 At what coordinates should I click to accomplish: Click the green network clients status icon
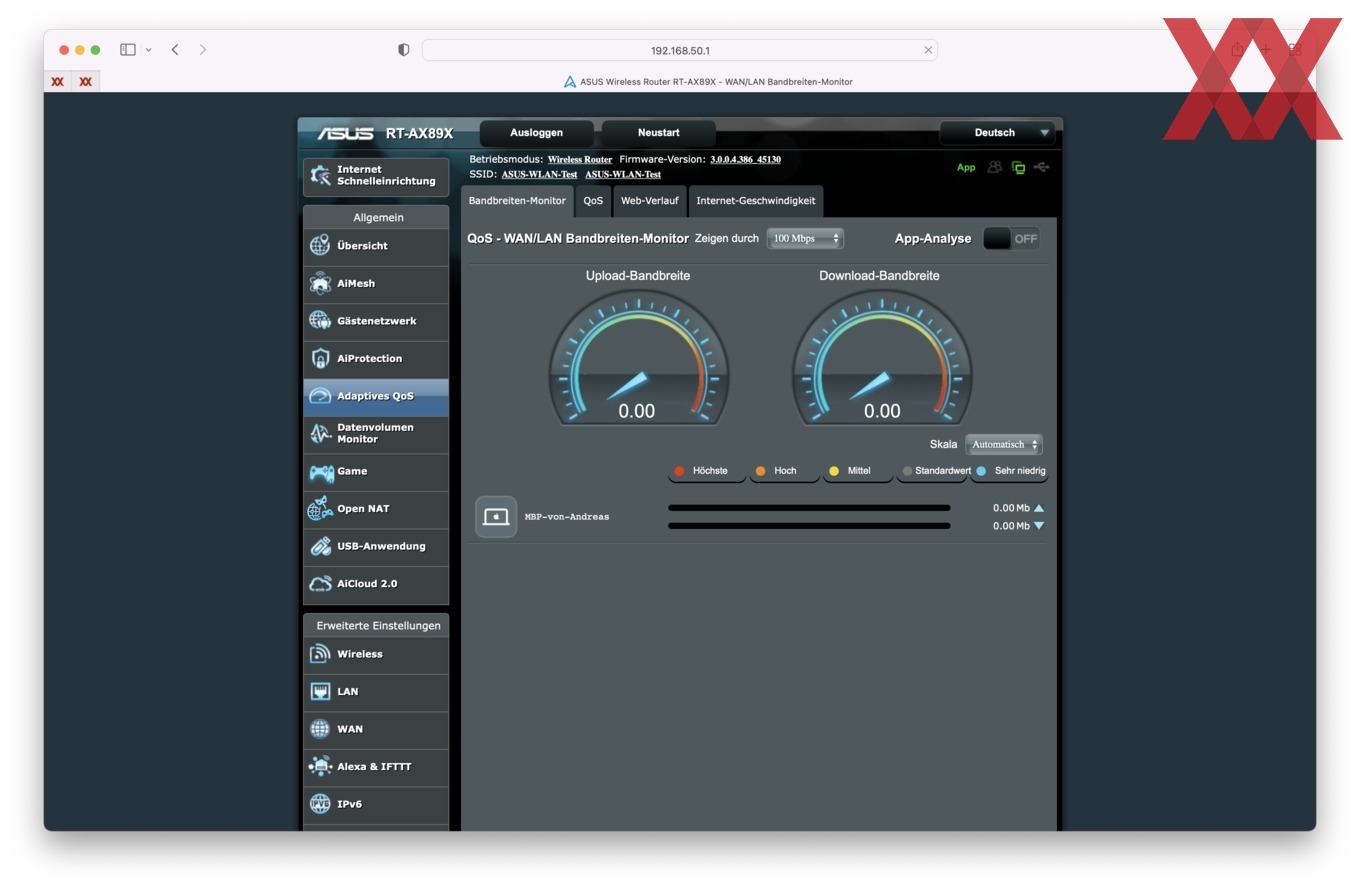click(1018, 167)
